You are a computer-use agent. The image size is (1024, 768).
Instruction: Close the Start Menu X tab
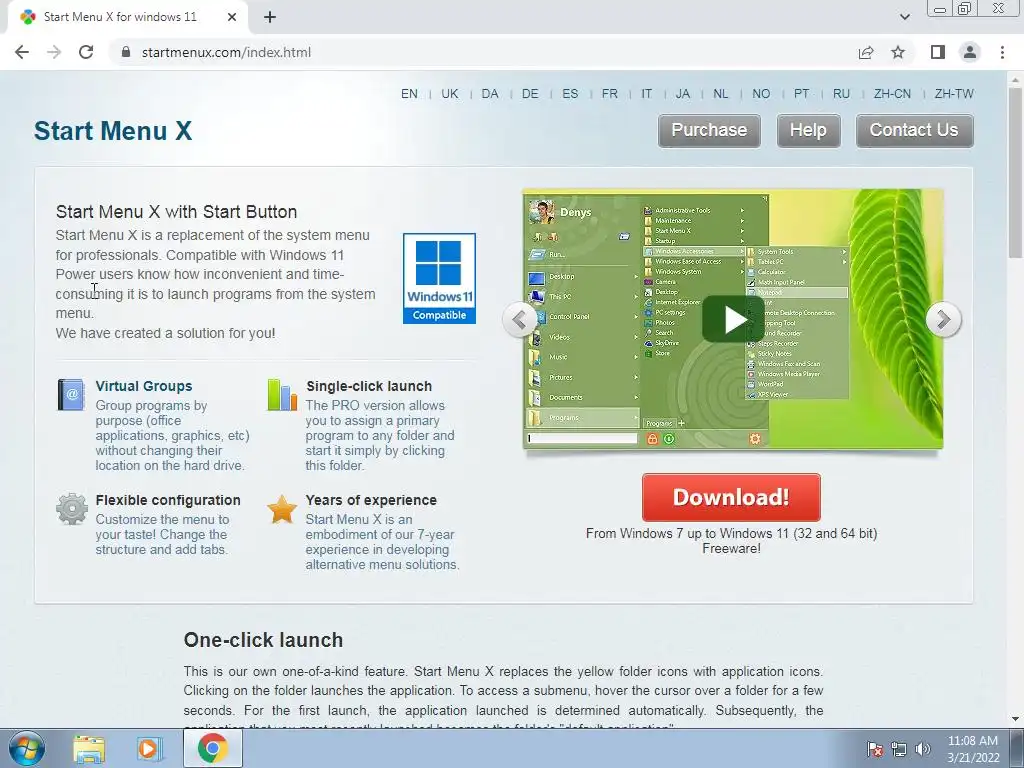pos(232,17)
